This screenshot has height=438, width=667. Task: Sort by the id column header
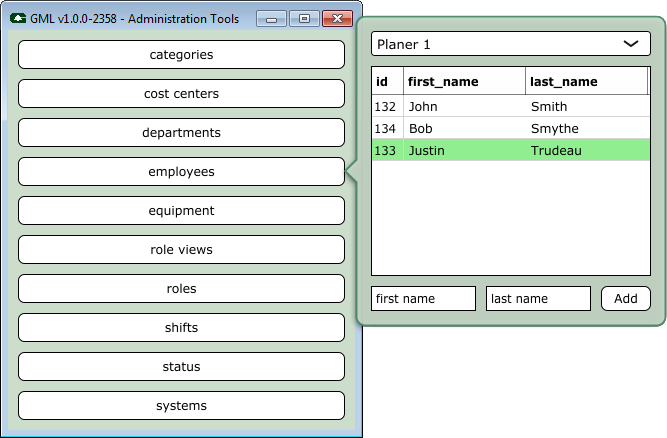387,82
